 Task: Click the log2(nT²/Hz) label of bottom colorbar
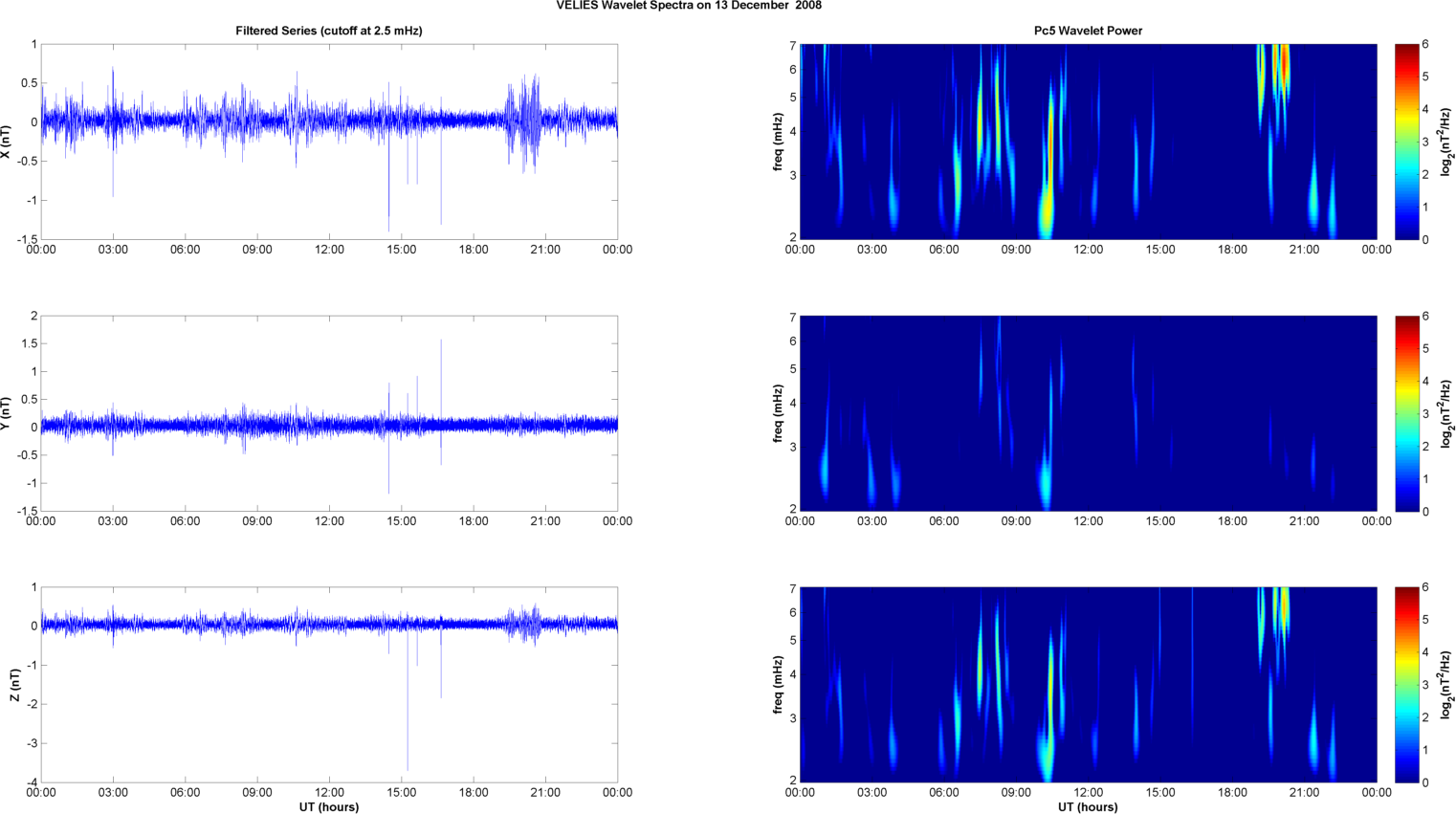[1448, 685]
